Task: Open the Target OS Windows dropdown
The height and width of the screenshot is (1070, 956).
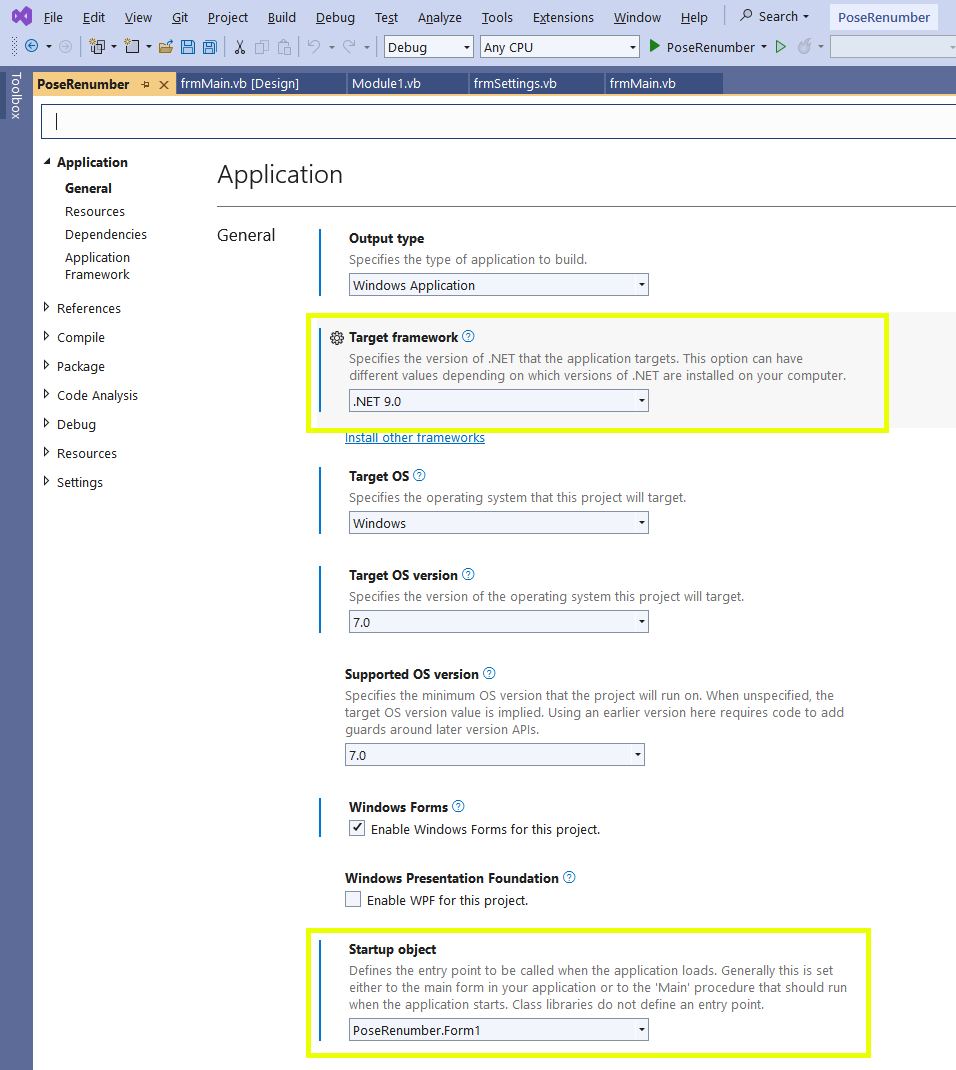Action: [499, 523]
